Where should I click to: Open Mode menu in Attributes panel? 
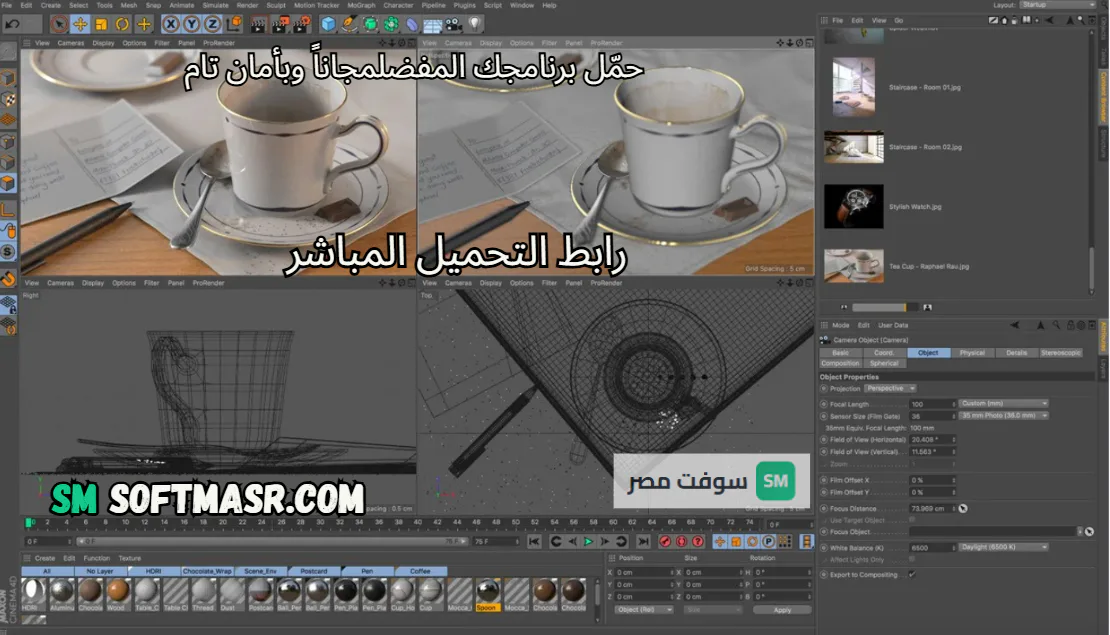pyautogui.click(x=841, y=326)
